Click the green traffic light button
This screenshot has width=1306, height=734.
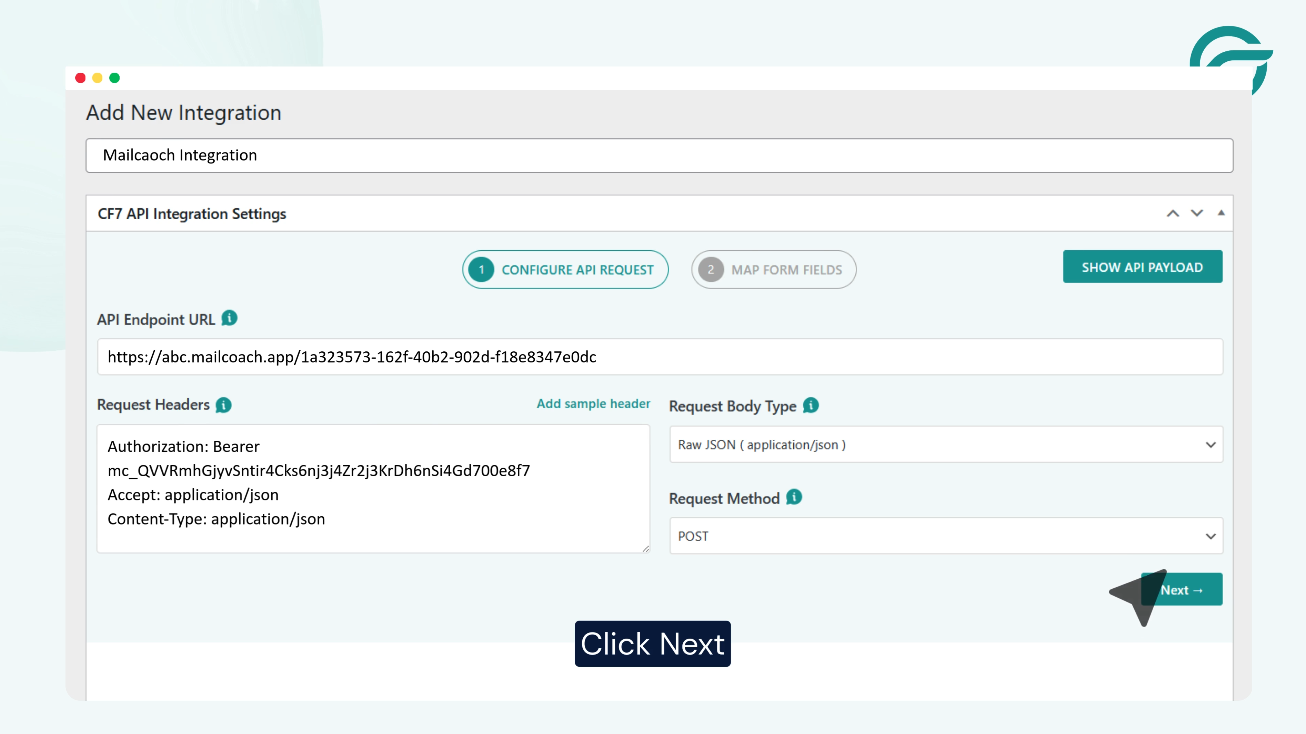tap(114, 77)
